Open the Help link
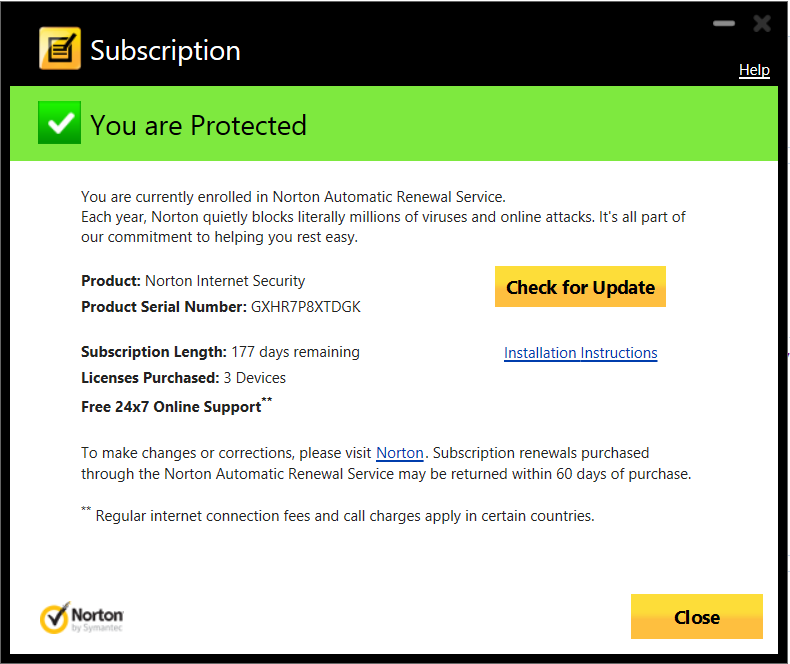The image size is (790, 664). [x=754, y=70]
